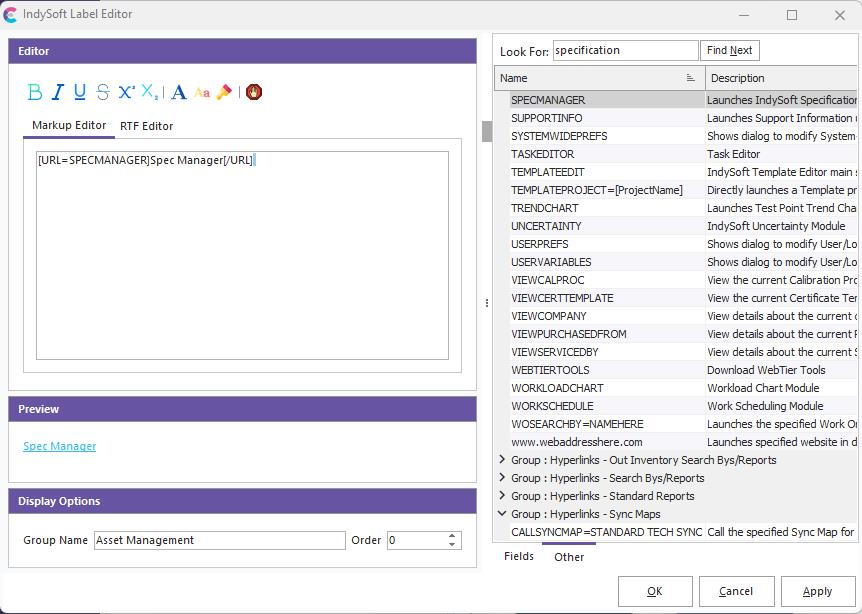Switch to the Fields tab

(518, 556)
